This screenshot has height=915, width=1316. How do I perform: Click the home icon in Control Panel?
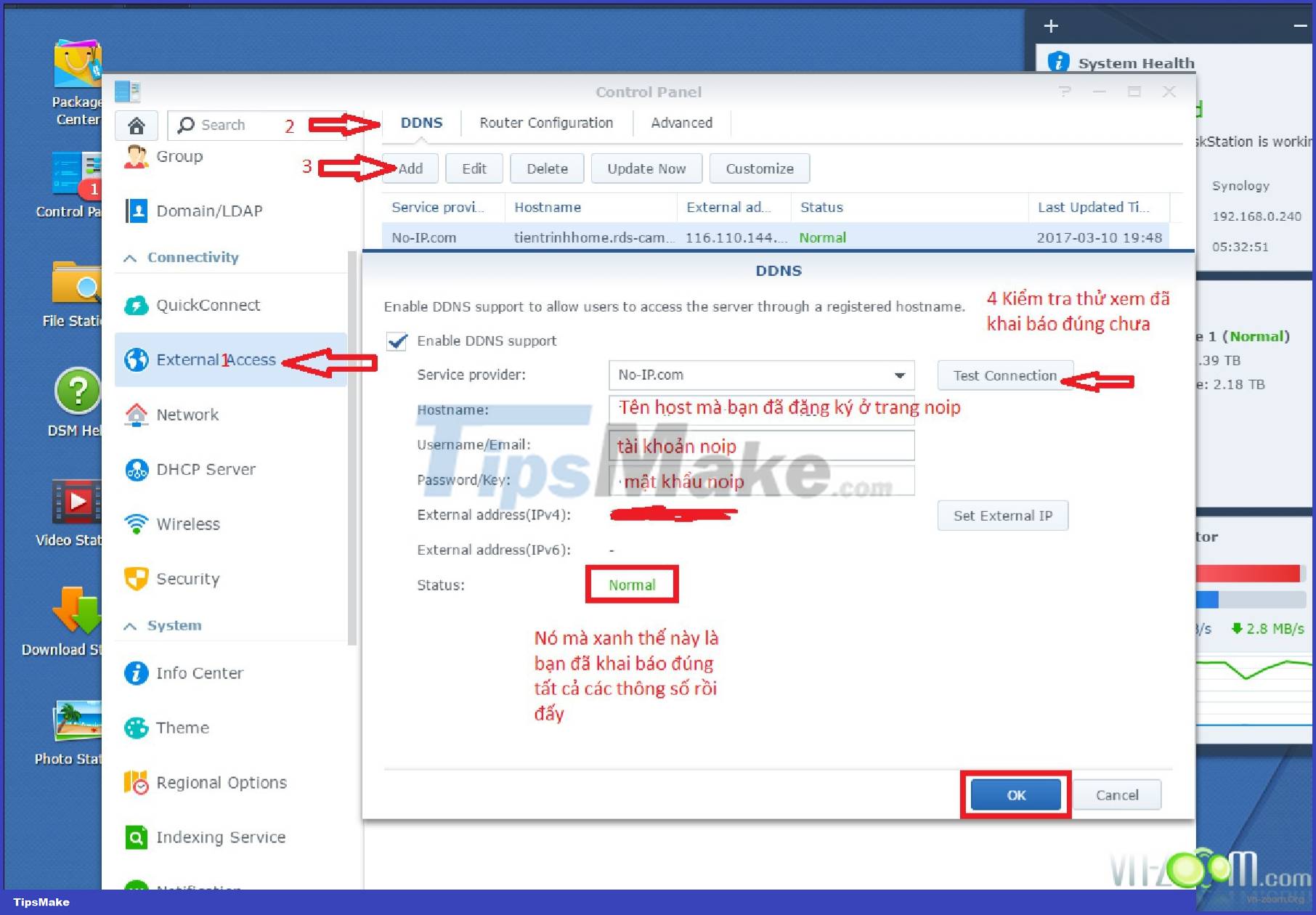click(136, 125)
